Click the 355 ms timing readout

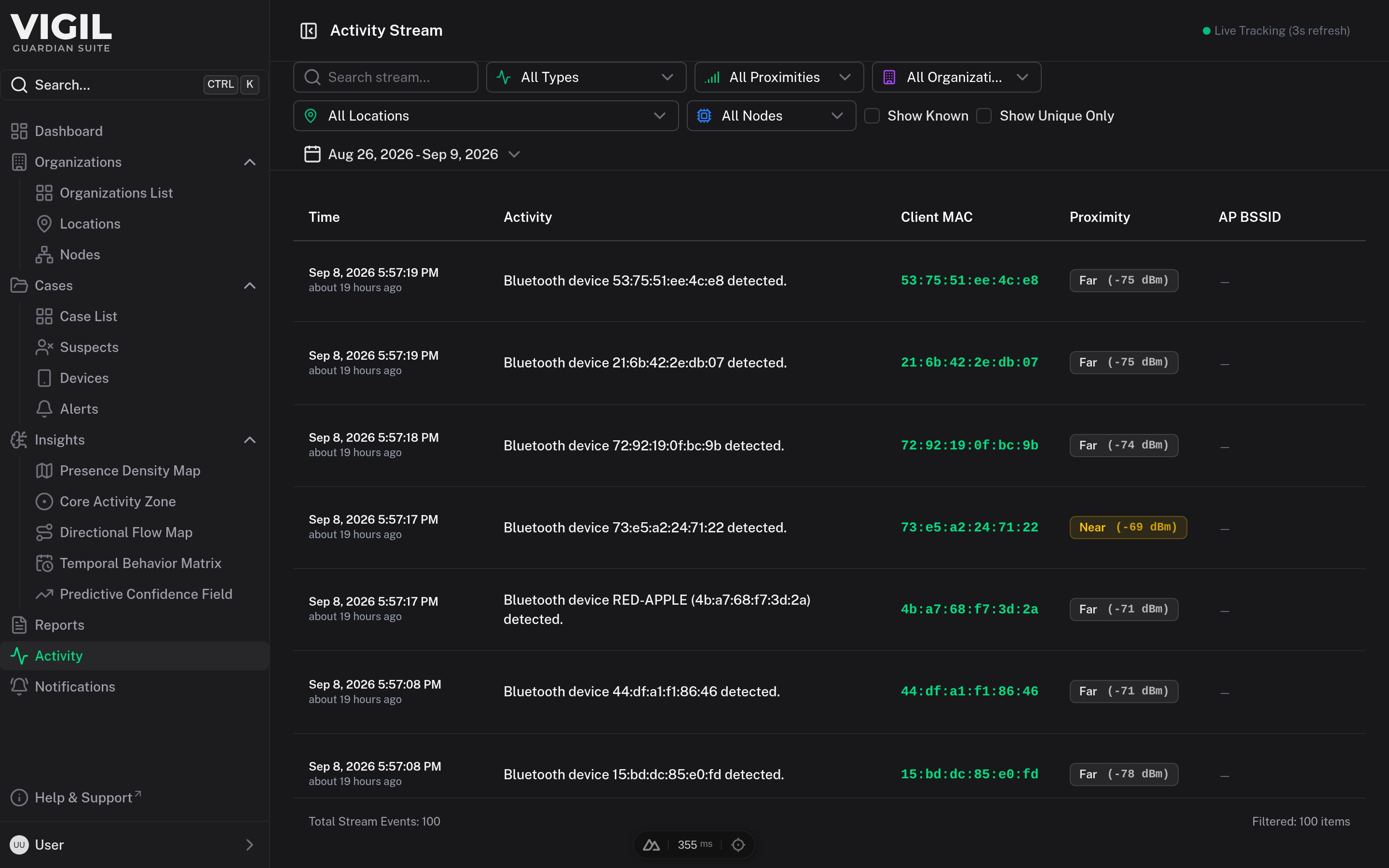[x=694, y=844]
